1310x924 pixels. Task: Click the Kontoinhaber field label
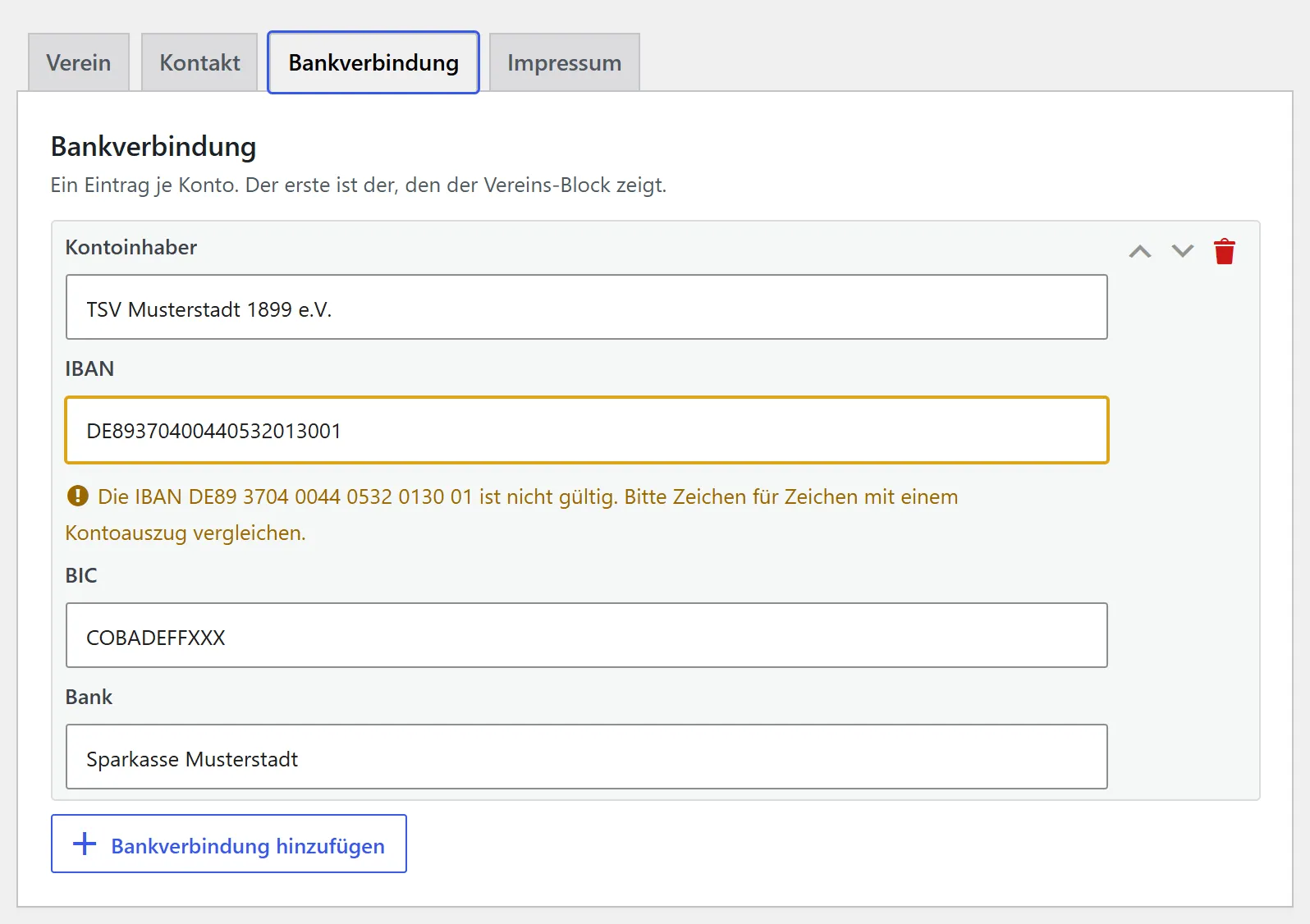pos(131,247)
